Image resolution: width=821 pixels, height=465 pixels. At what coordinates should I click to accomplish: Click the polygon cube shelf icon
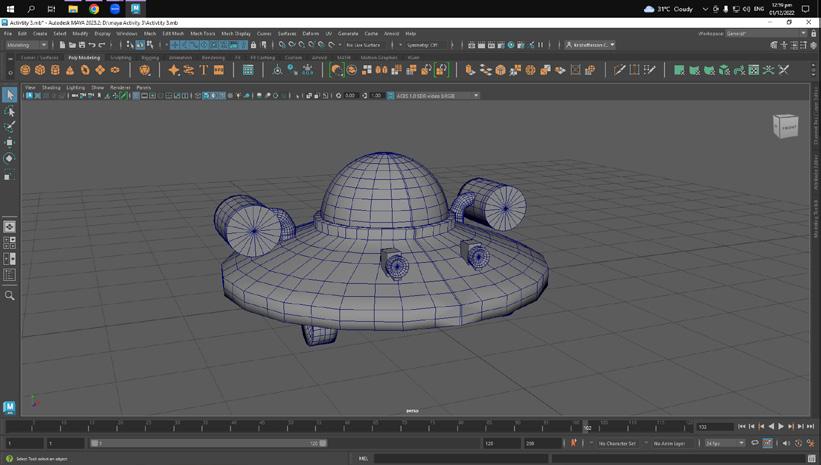pyautogui.click(x=40, y=70)
